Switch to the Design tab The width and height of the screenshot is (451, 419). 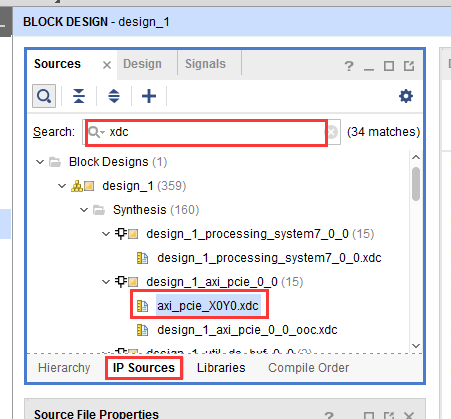point(142,64)
